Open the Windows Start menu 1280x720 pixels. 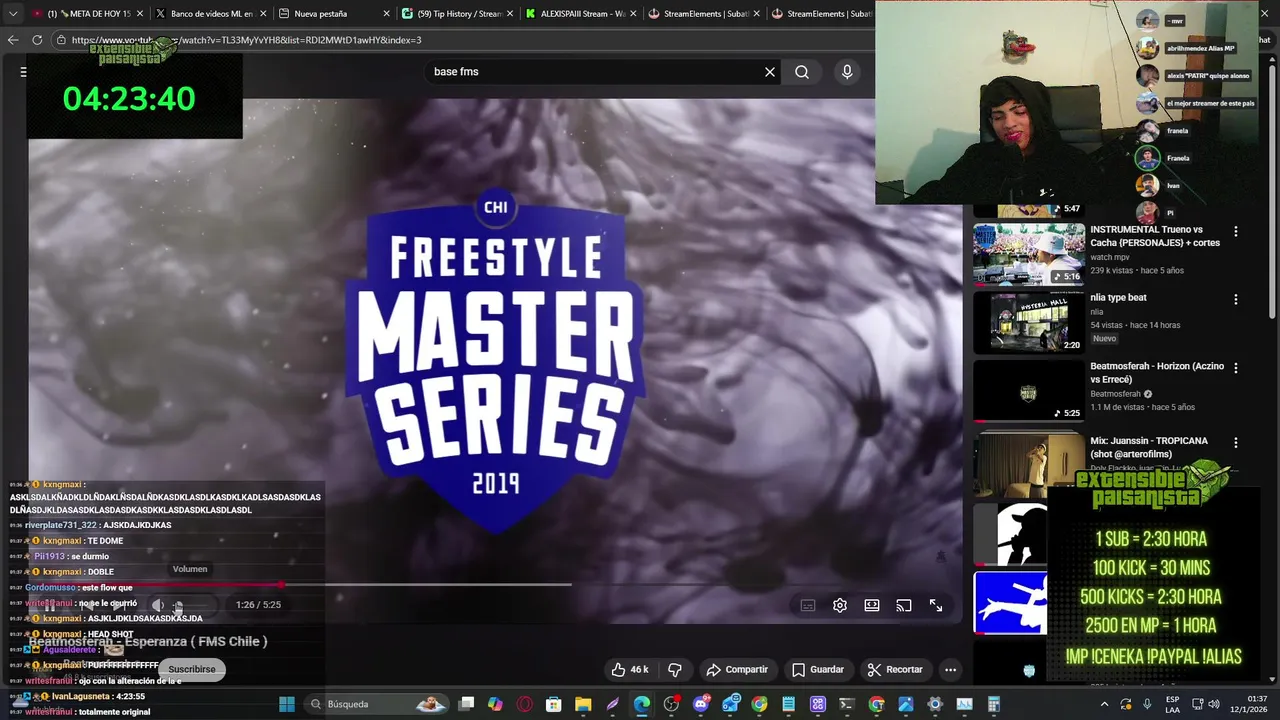[286, 704]
